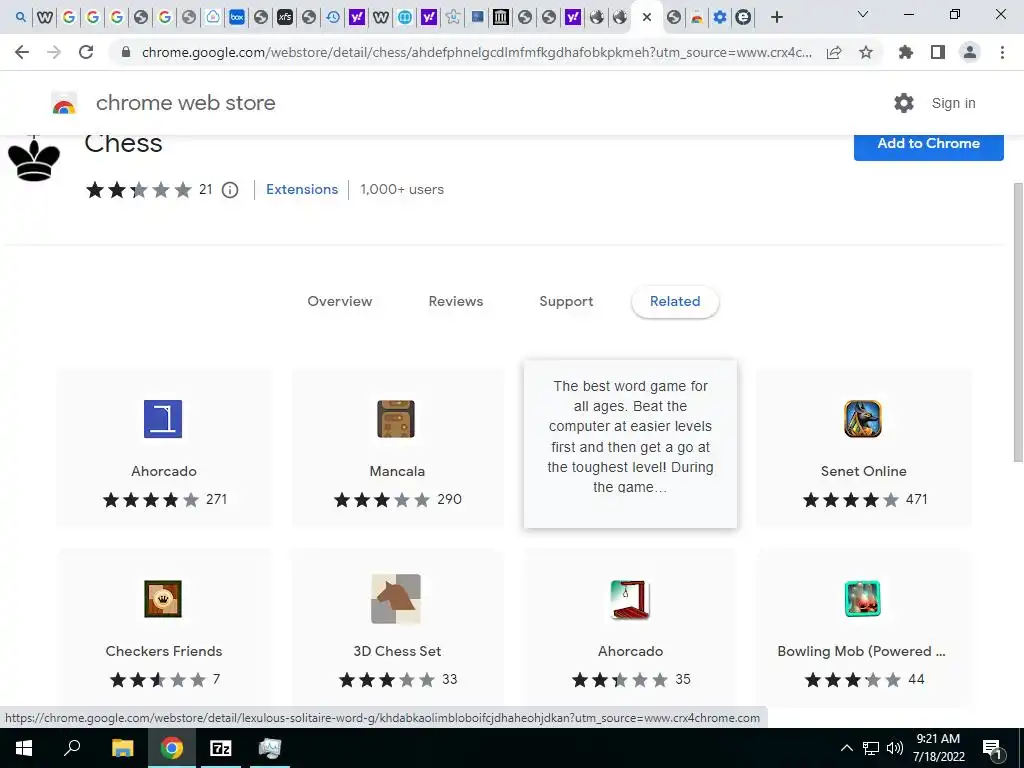Screen dimensions: 1024x768
Task: Click Chrome icon in taskbar
Action: click(172, 748)
